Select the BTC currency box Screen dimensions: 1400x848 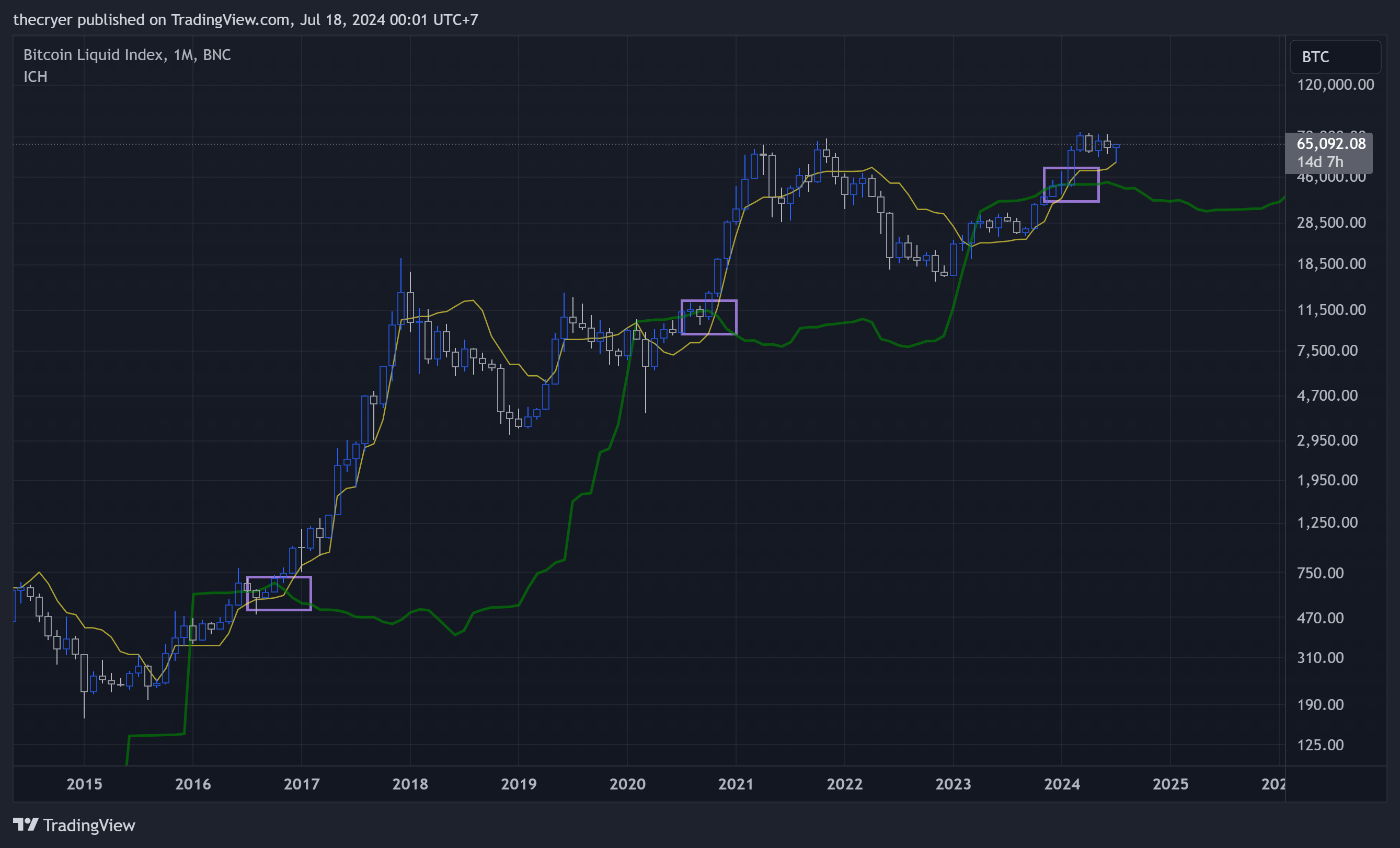click(x=1335, y=57)
